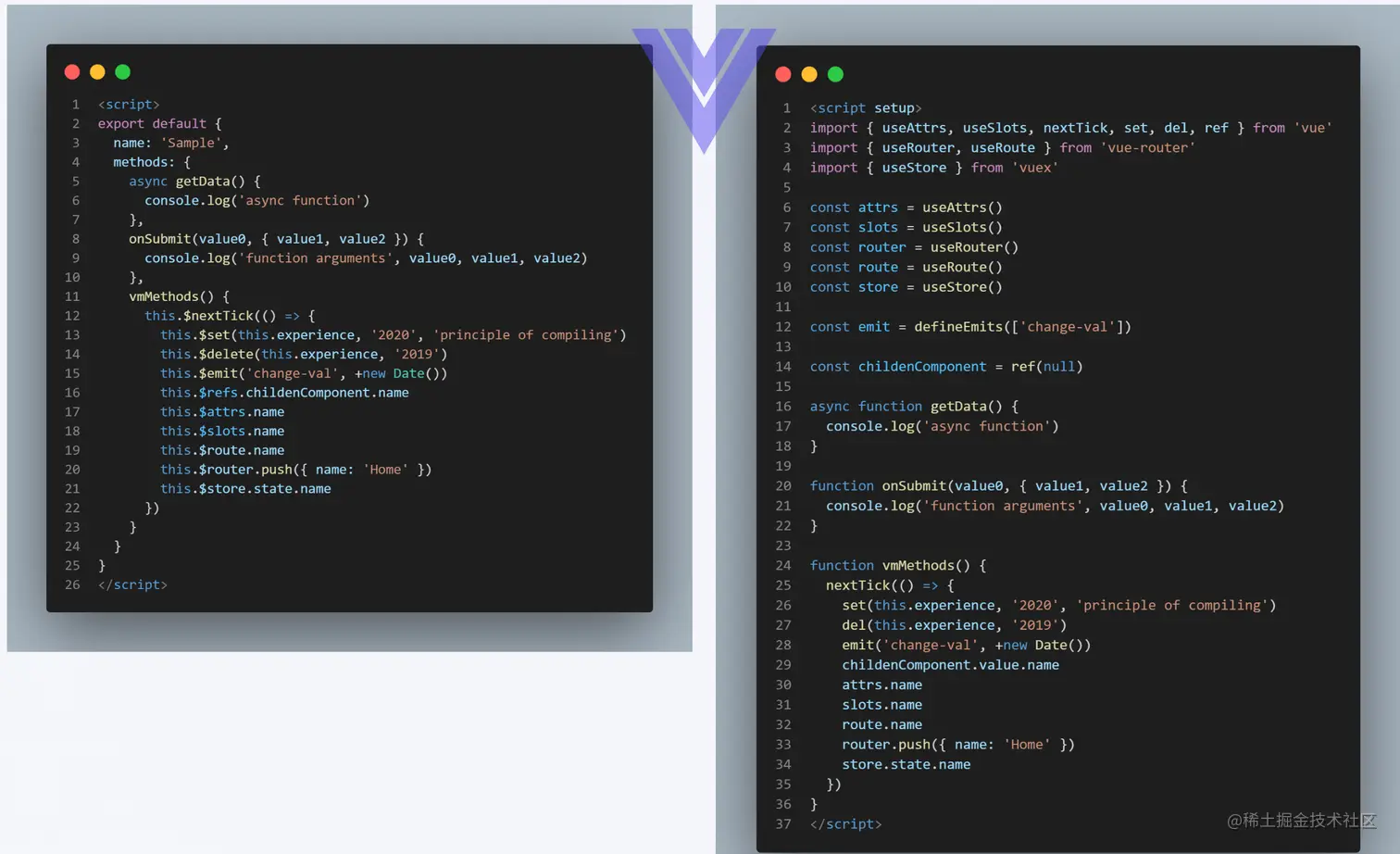This screenshot has height=854, width=1400.
Task: Click 'async getData() {' in Options API snippet
Action: point(194,182)
